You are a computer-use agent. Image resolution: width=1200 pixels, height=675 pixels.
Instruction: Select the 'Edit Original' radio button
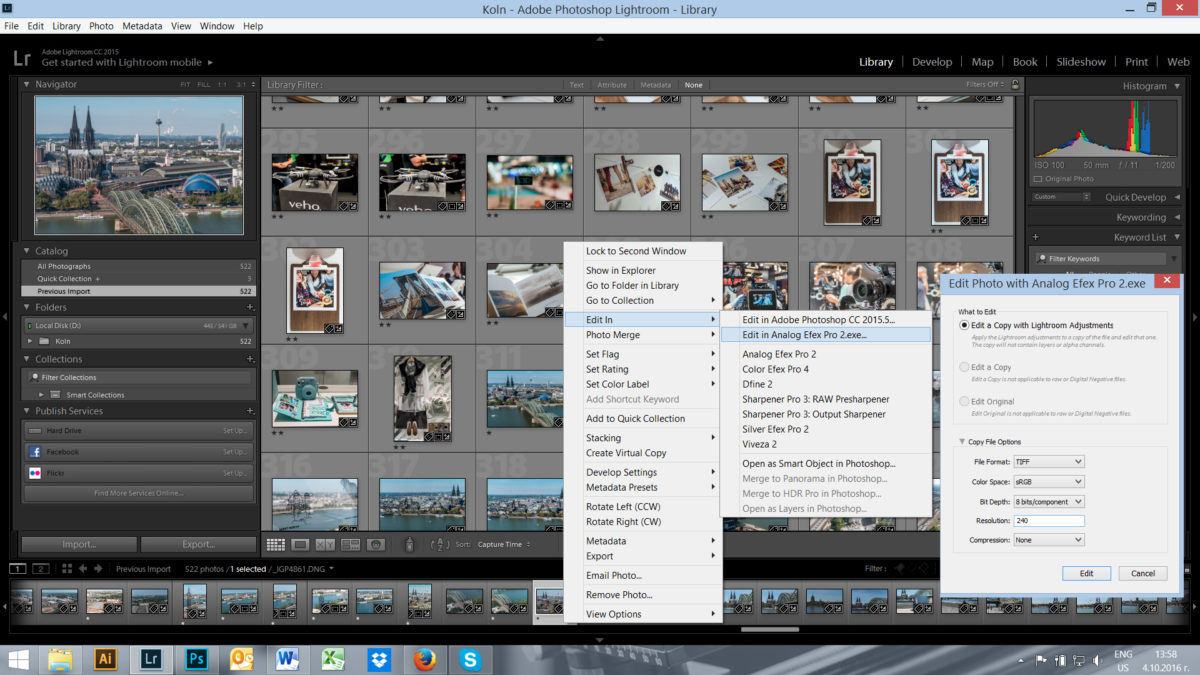(x=964, y=401)
